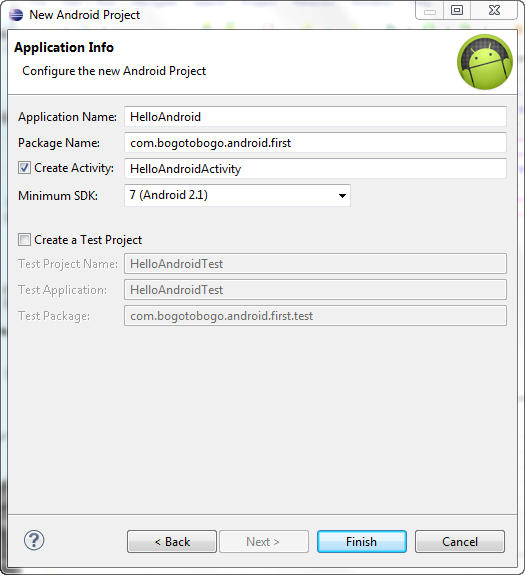The height and width of the screenshot is (575, 525).
Task: Maximize the New Android Project window
Action: click(x=457, y=11)
